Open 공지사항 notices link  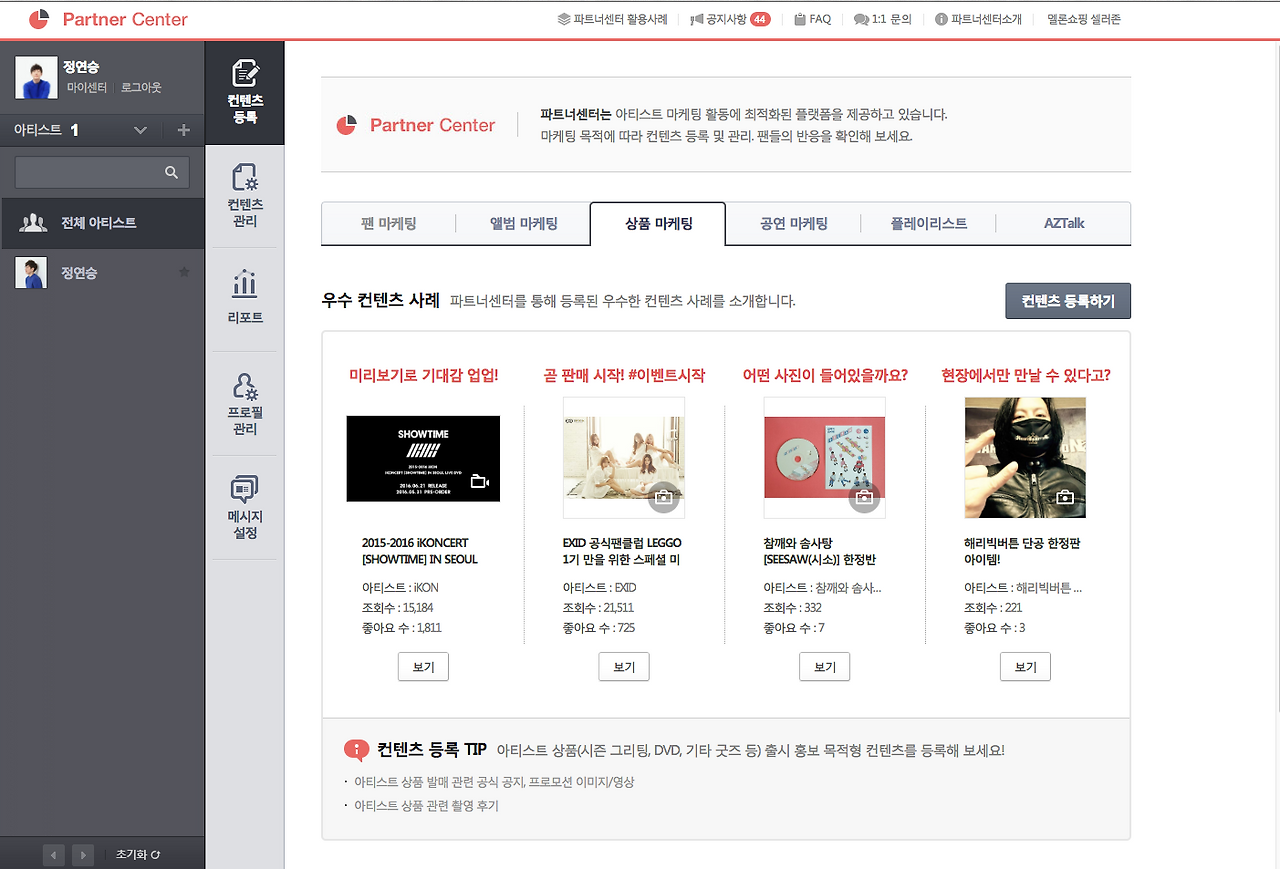point(718,19)
